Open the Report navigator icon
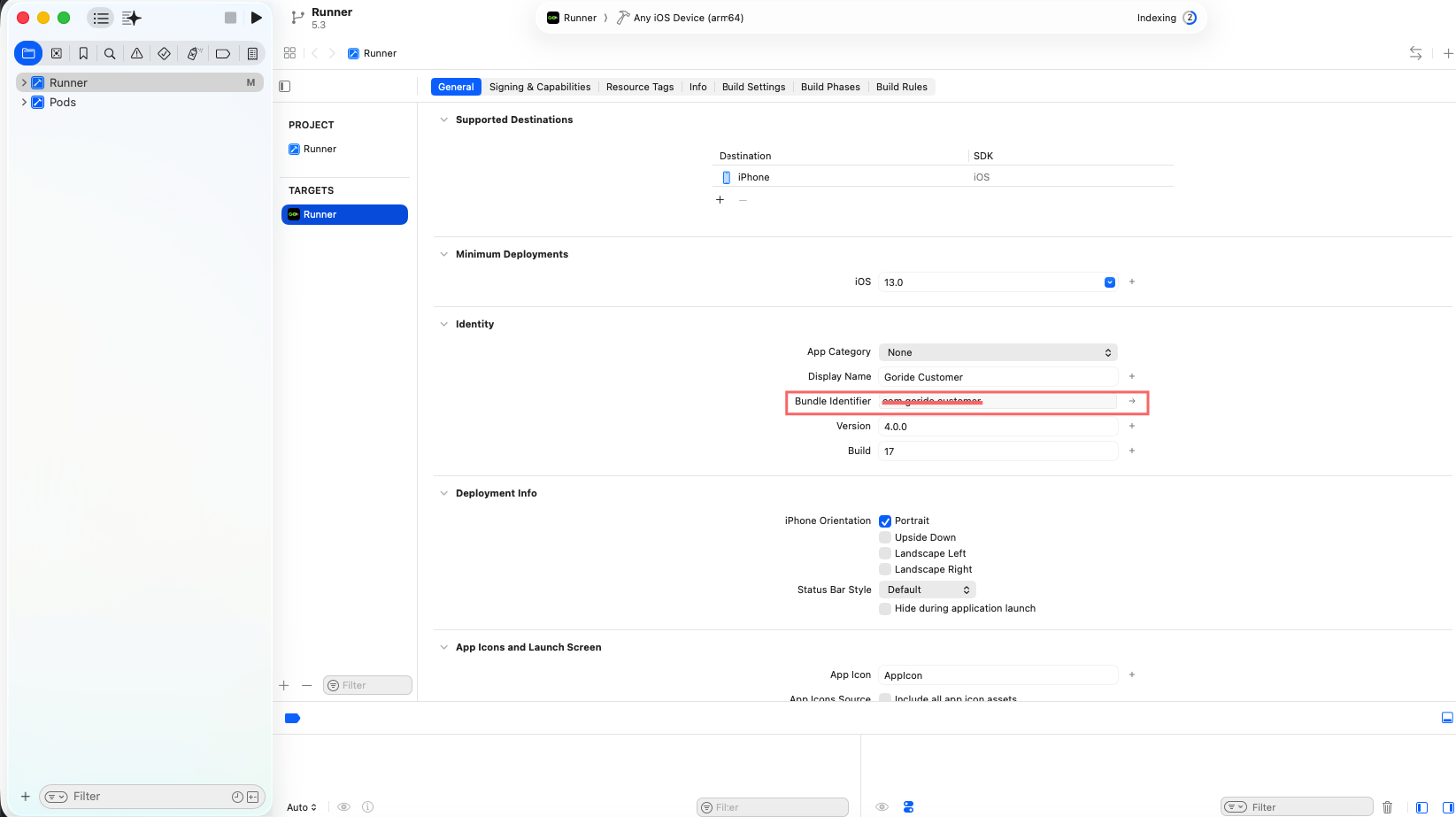 (x=252, y=54)
